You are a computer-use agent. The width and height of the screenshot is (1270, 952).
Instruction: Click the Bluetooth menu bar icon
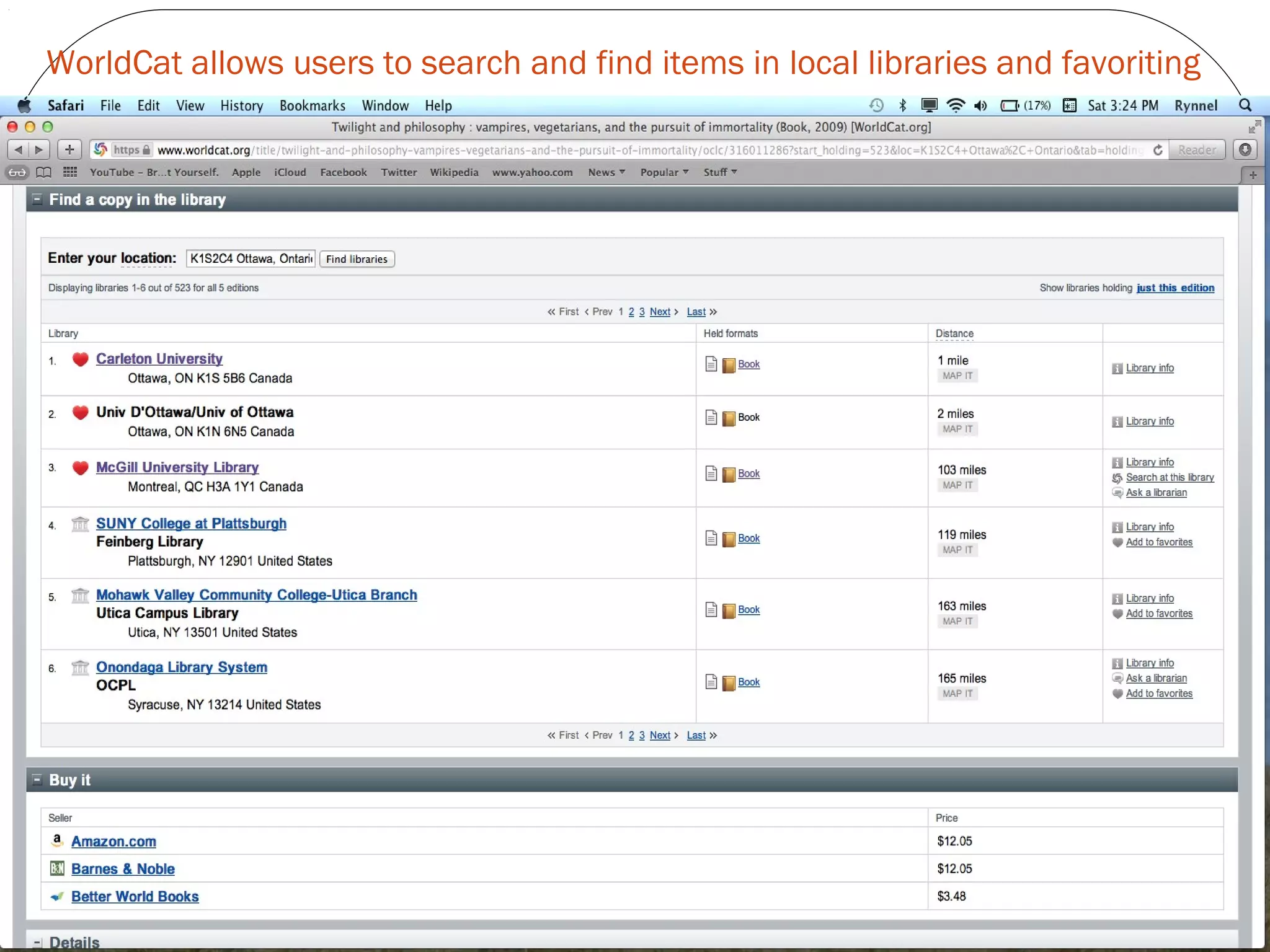(x=903, y=105)
